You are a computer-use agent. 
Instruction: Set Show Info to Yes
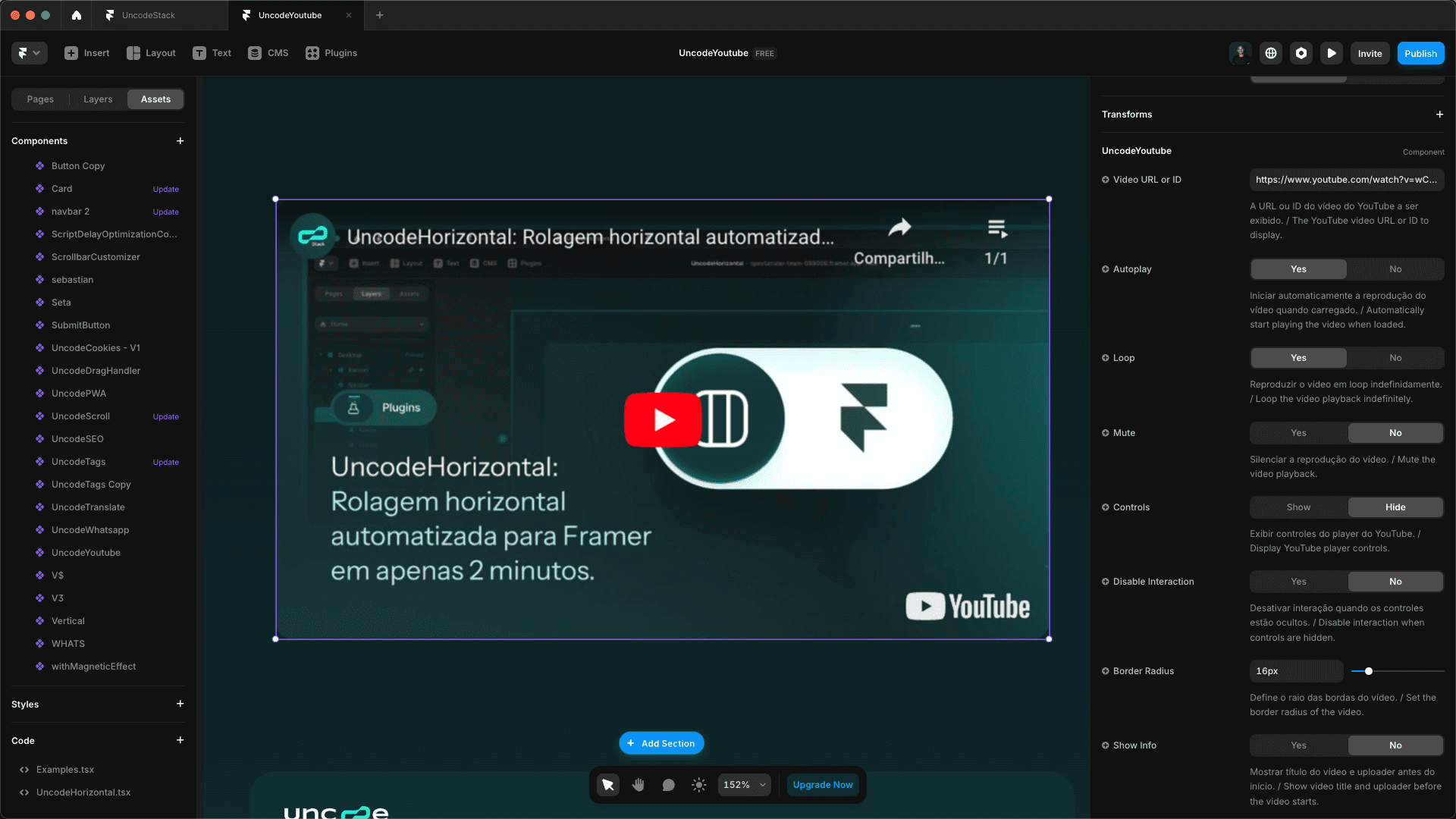point(1298,745)
